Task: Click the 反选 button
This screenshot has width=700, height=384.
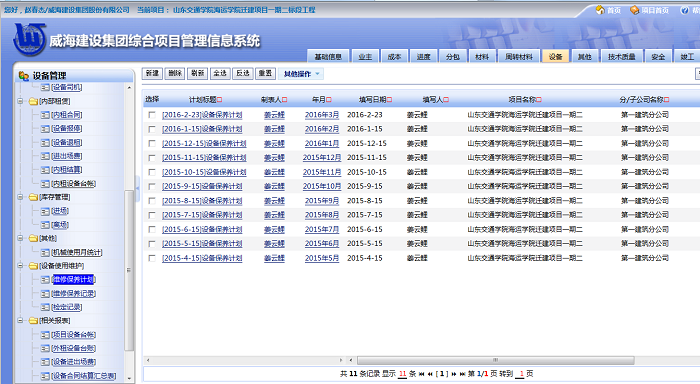Action: click(x=243, y=74)
